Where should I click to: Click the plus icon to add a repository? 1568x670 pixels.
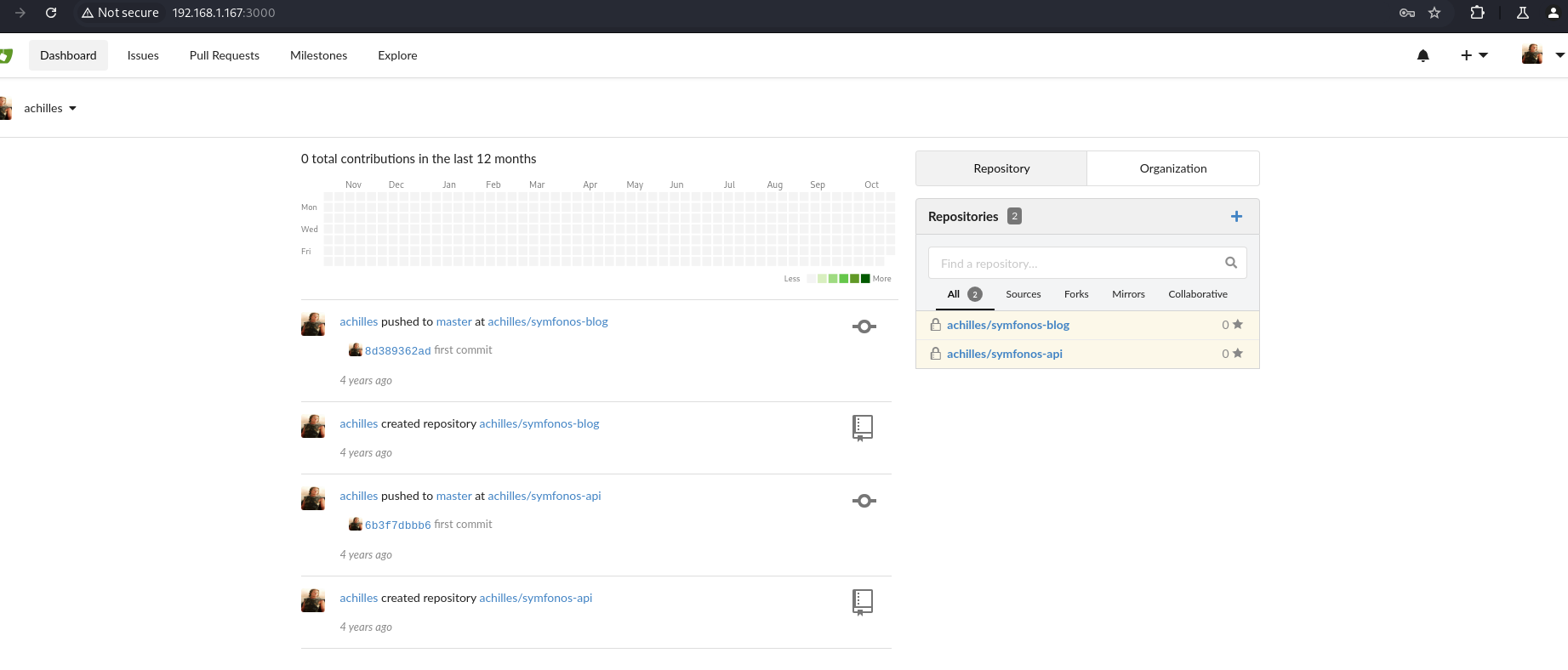(1236, 217)
